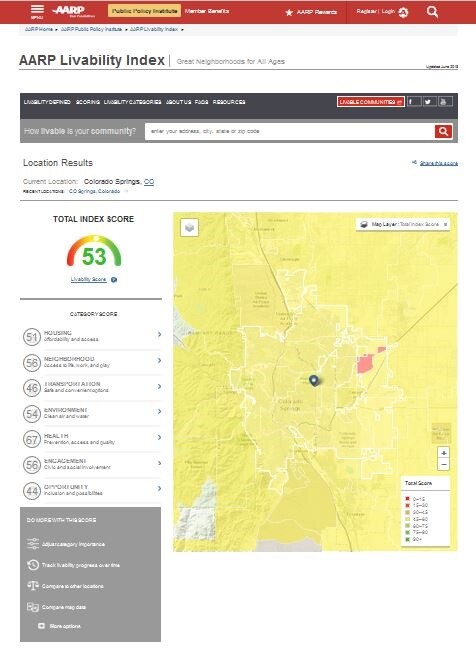Image resolution: width=476 pixels, height=653 pixels.
Task: Click AARP Public Policy Institute breadcrumb
Action: [92, 29]
